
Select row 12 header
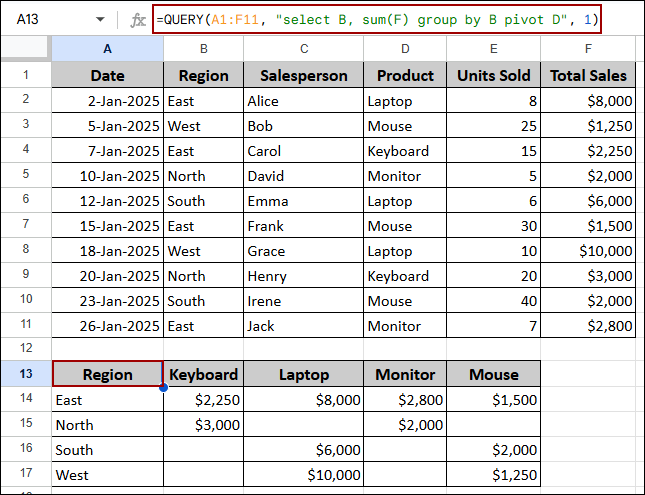tap(26, 348)
